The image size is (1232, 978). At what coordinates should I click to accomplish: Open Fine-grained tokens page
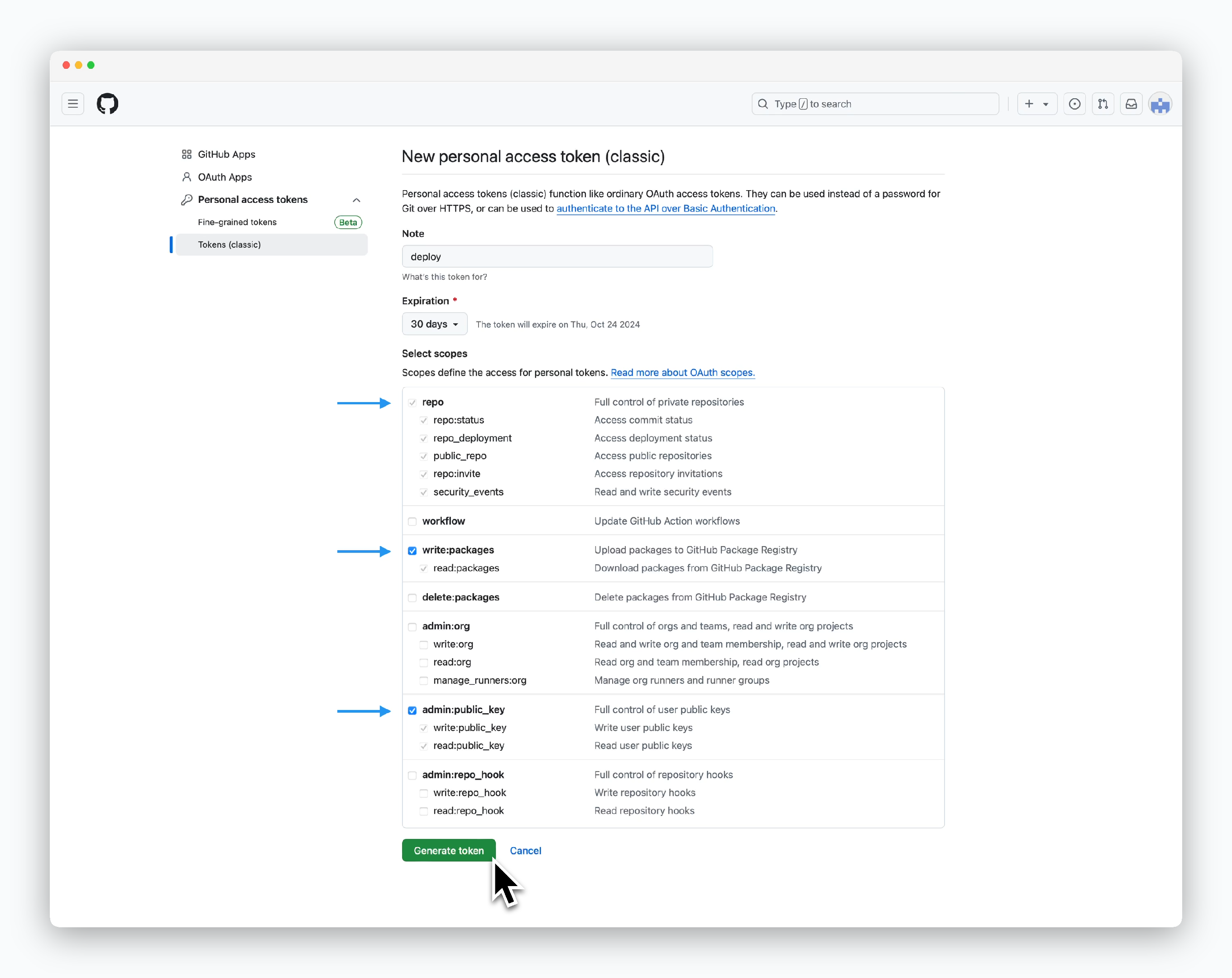click(x=236, y=222)
